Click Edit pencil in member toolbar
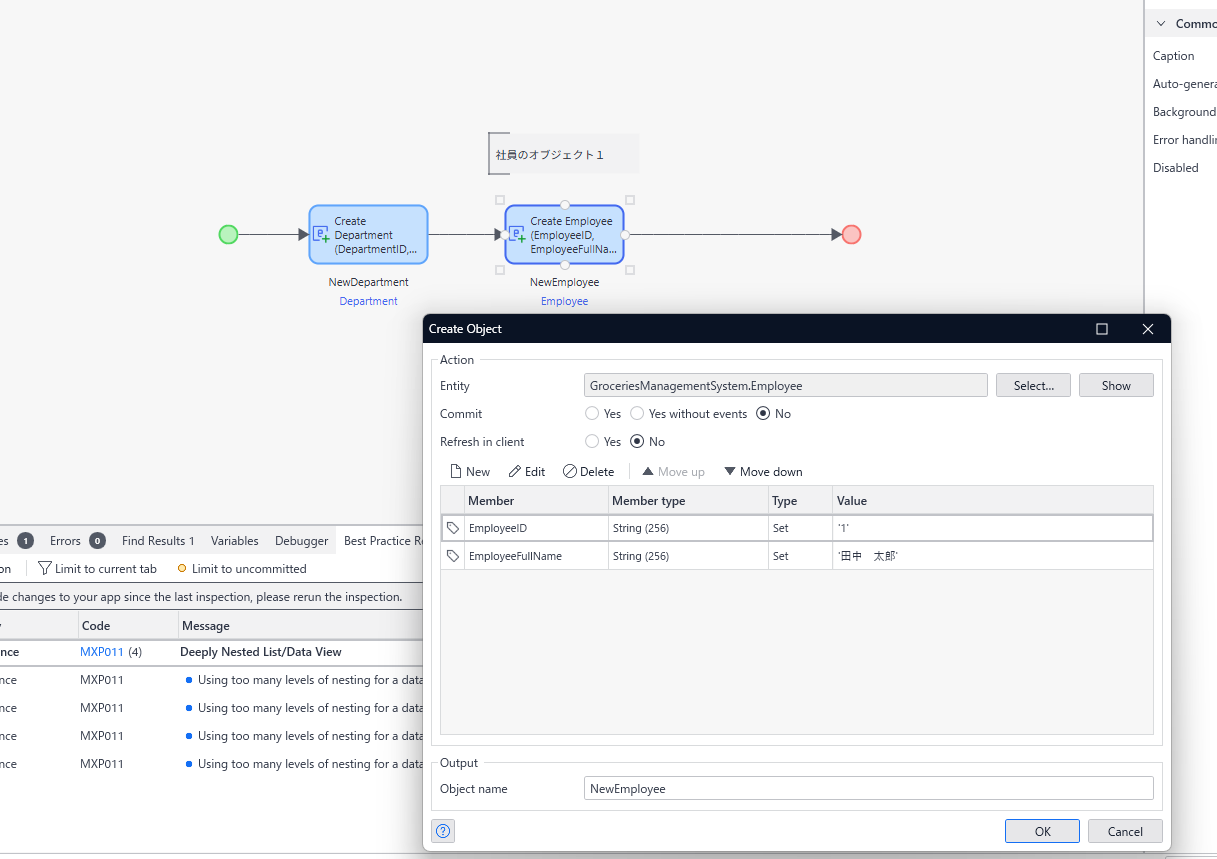 [x=527, y=471]
